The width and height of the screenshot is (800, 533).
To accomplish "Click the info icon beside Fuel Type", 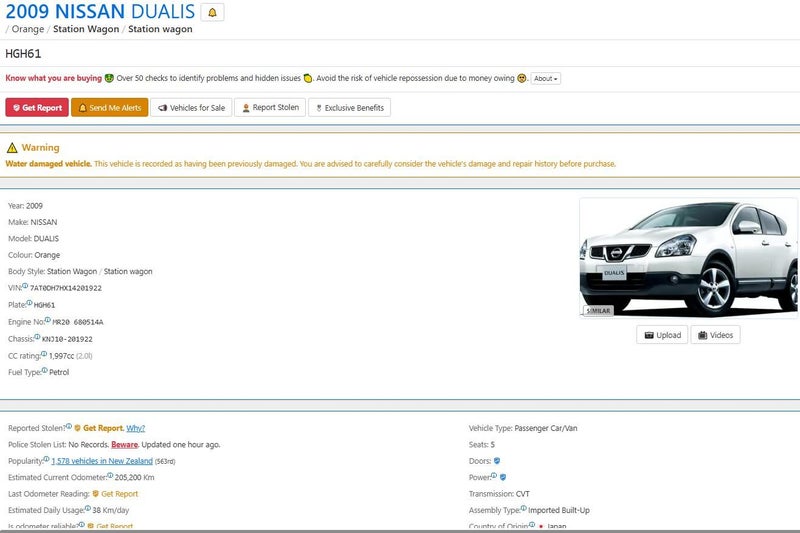I will pos(44,371).
